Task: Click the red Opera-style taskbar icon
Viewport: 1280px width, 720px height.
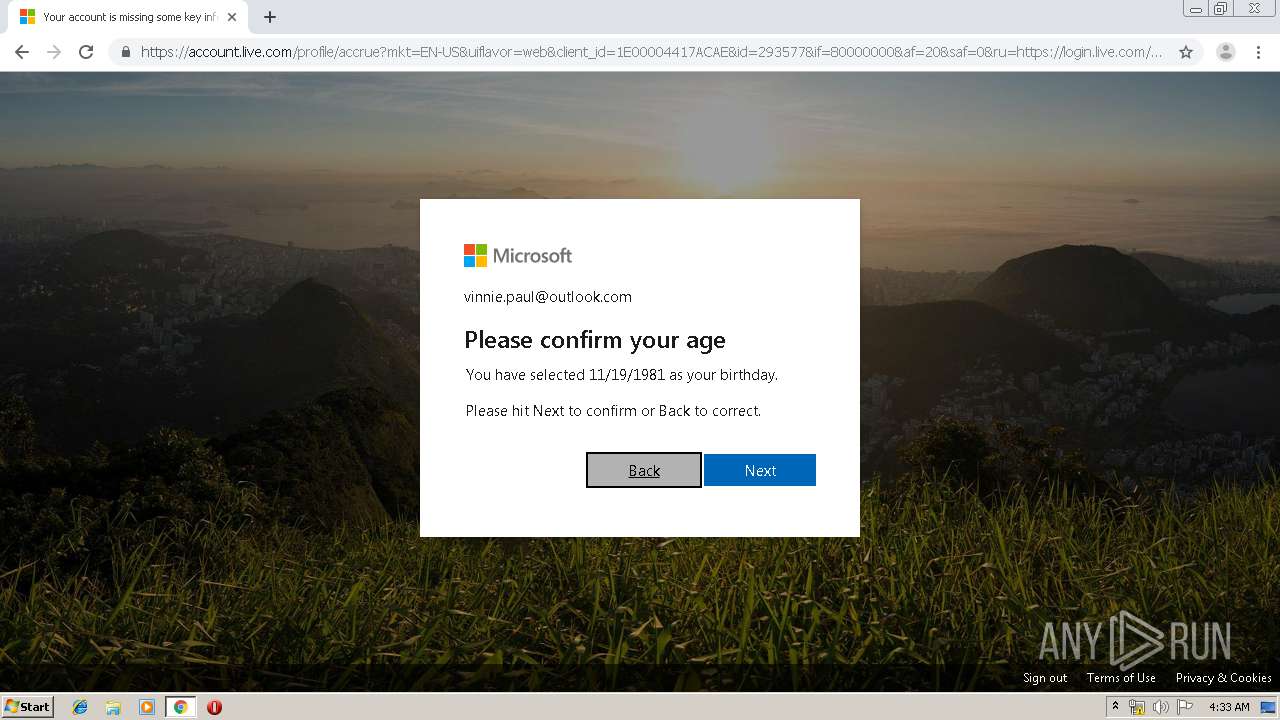Action: click(x=214, y=707)
